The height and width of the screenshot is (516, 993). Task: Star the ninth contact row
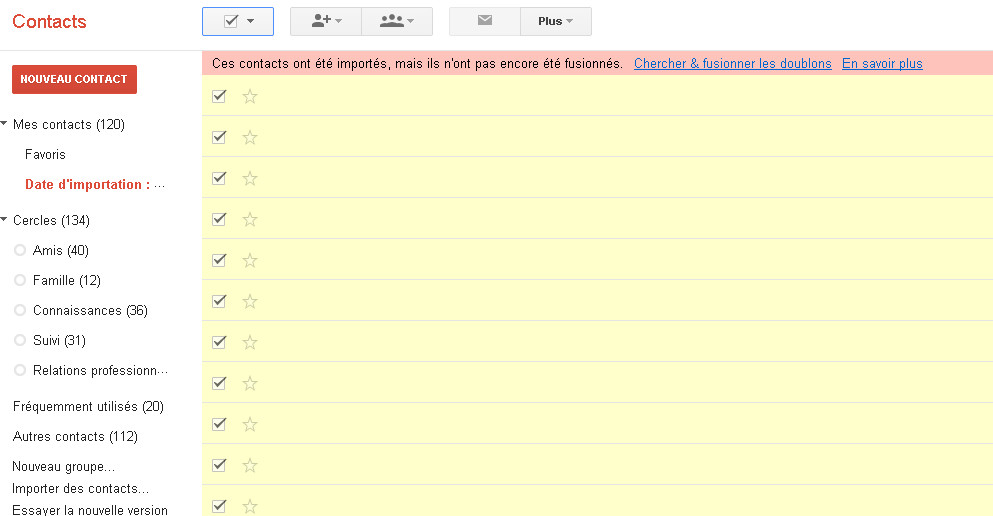(x=250, y=424)
